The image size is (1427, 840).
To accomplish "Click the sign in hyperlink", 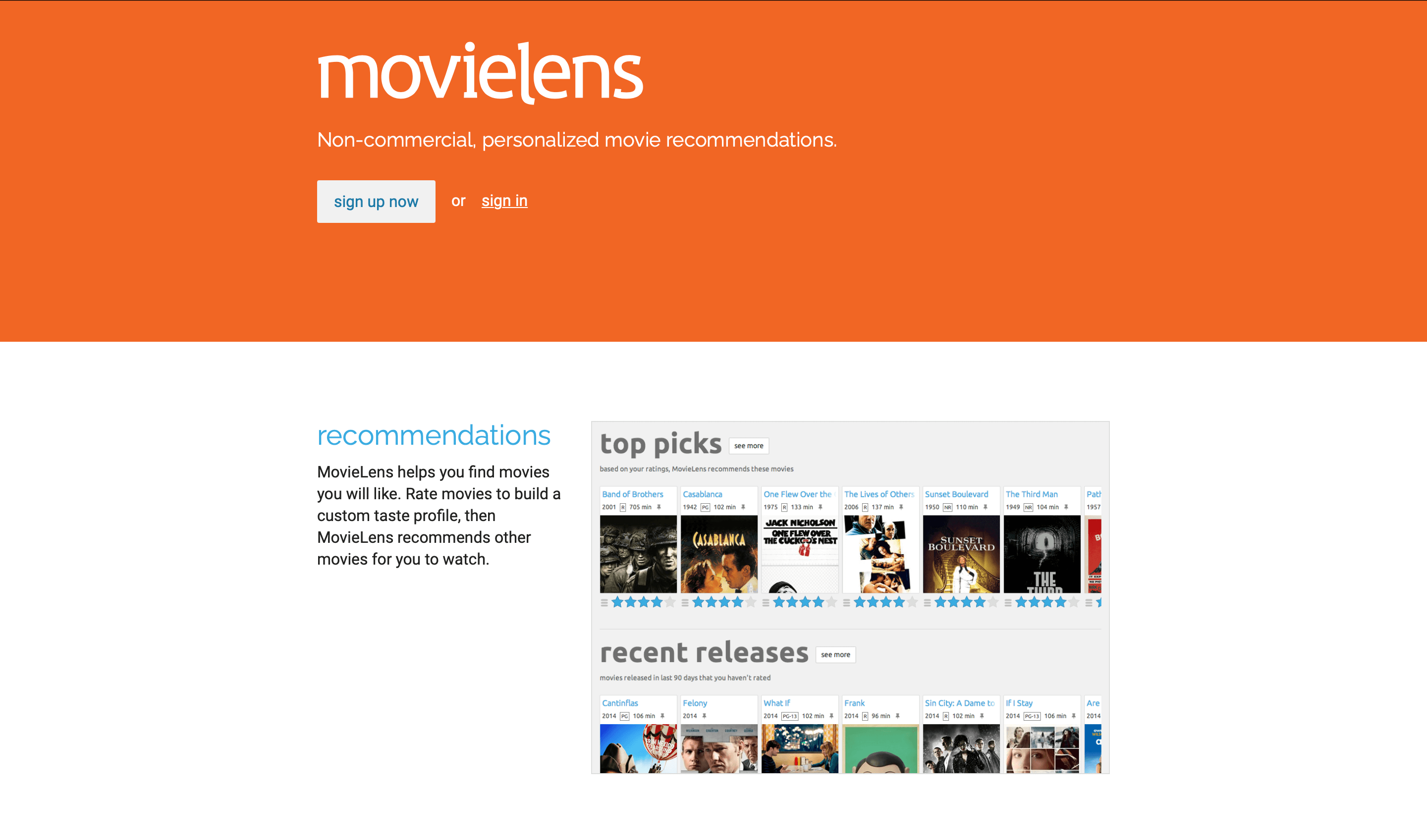I will coord(504,201).
